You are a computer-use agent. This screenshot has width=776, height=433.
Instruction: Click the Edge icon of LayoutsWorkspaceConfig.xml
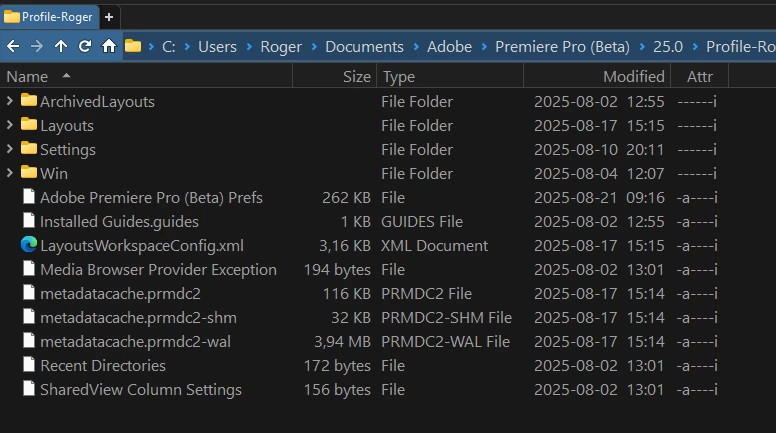29,244
